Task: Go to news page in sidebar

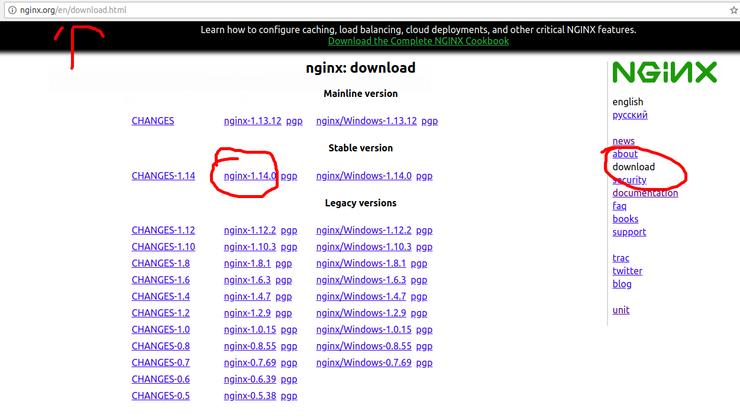Action: (x=623, y=141)
